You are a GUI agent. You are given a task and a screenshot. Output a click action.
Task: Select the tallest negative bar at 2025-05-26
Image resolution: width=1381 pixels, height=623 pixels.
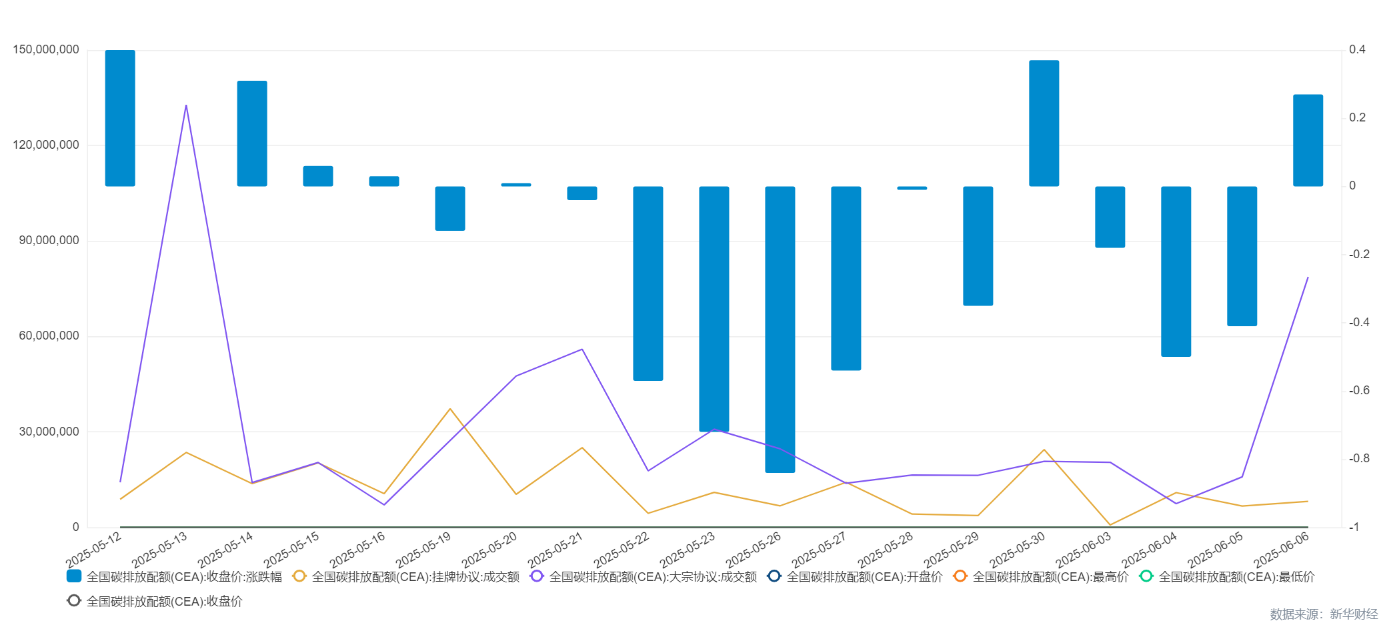[780, 329]
